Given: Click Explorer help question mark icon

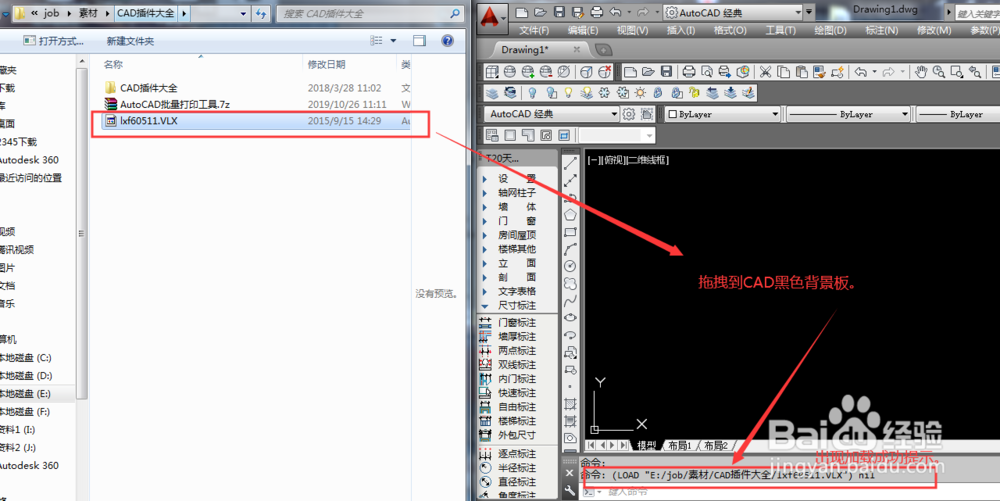Looking at the screenshot, I should click(x=448, y=41).
